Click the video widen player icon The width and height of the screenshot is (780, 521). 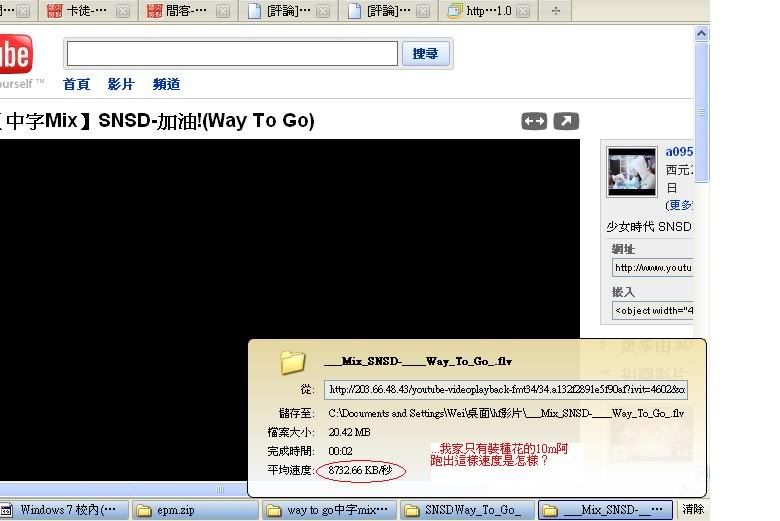[534, 121]
